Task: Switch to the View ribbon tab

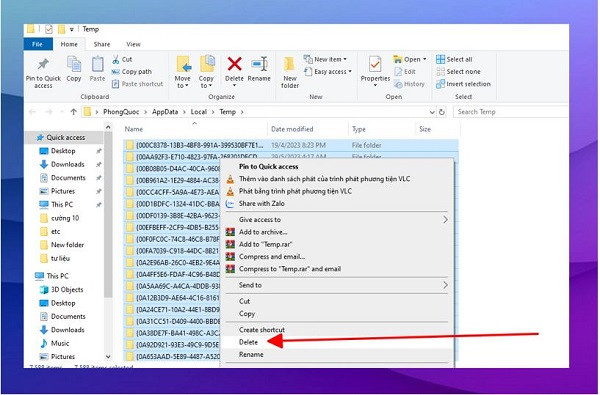Action: [133, 44]
